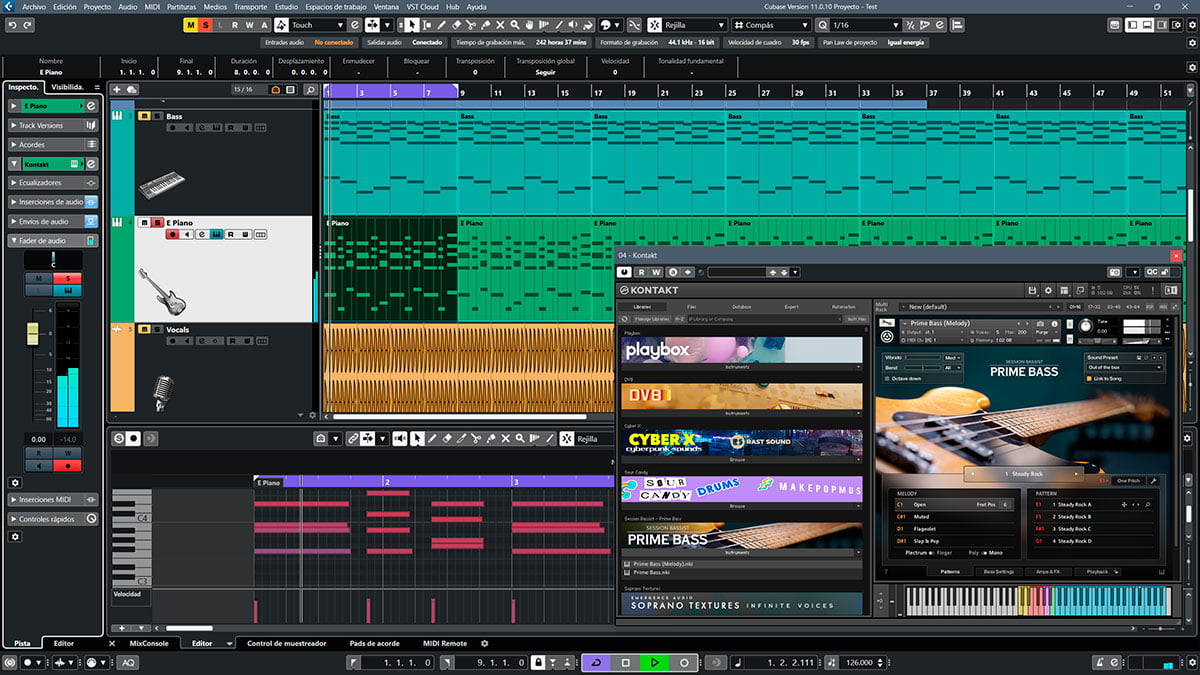Click the metronome click icon in transport

pos(1101,662)
